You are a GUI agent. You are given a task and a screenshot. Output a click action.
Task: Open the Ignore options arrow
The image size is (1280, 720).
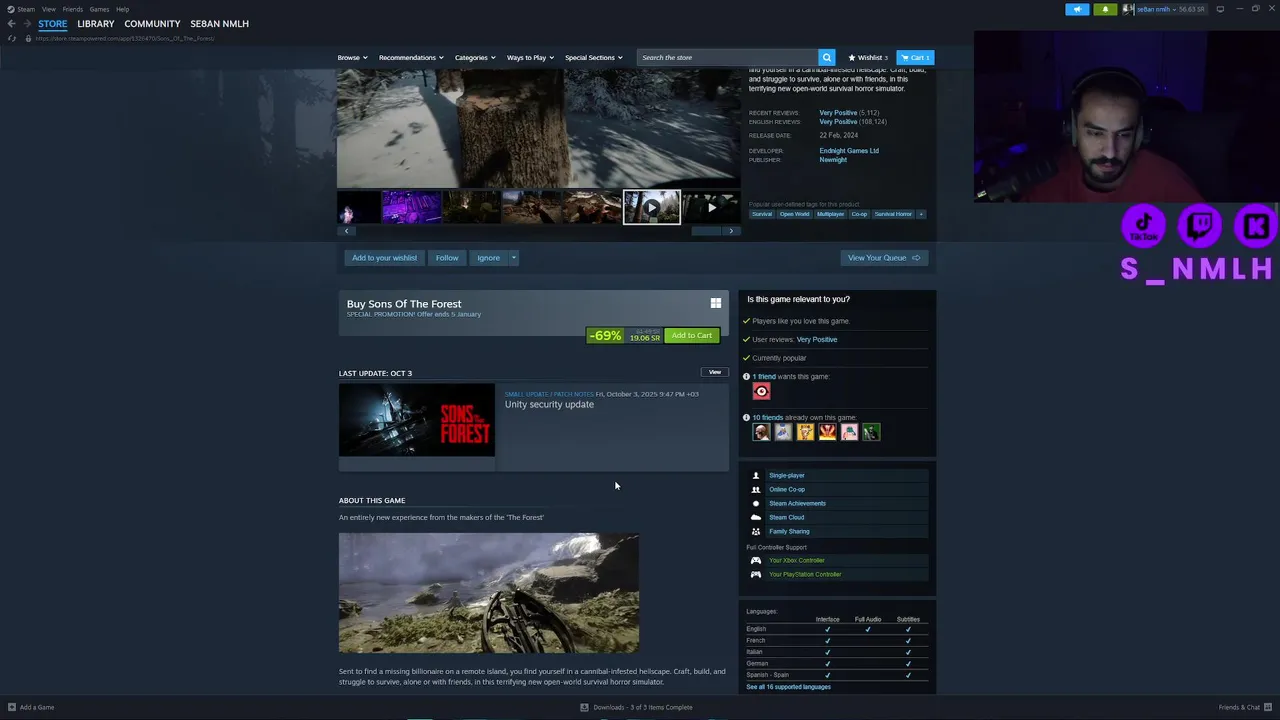pos(514,258)
